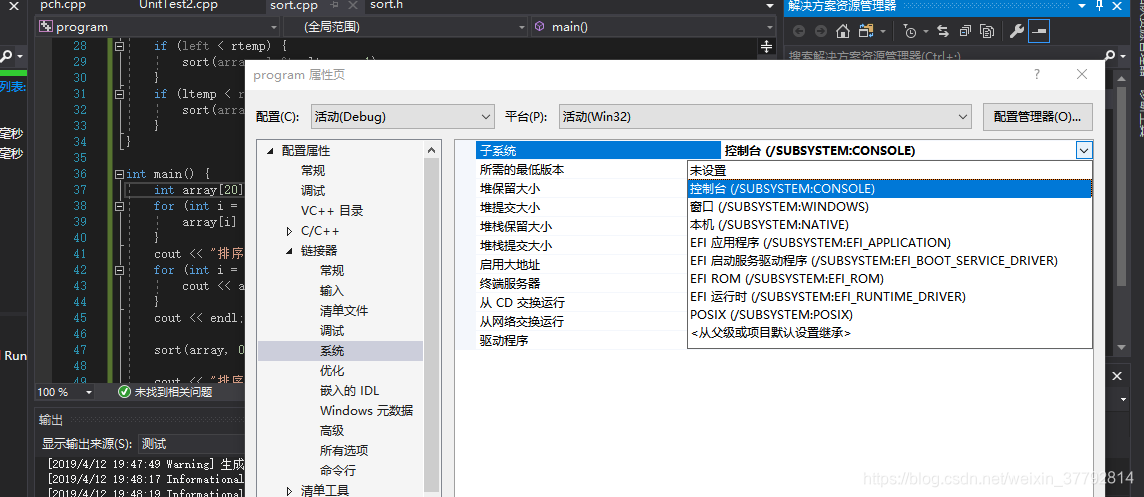Select 输入 under 链接器
This screenshot has width=1144, height=497.
[x=332, y=290]
